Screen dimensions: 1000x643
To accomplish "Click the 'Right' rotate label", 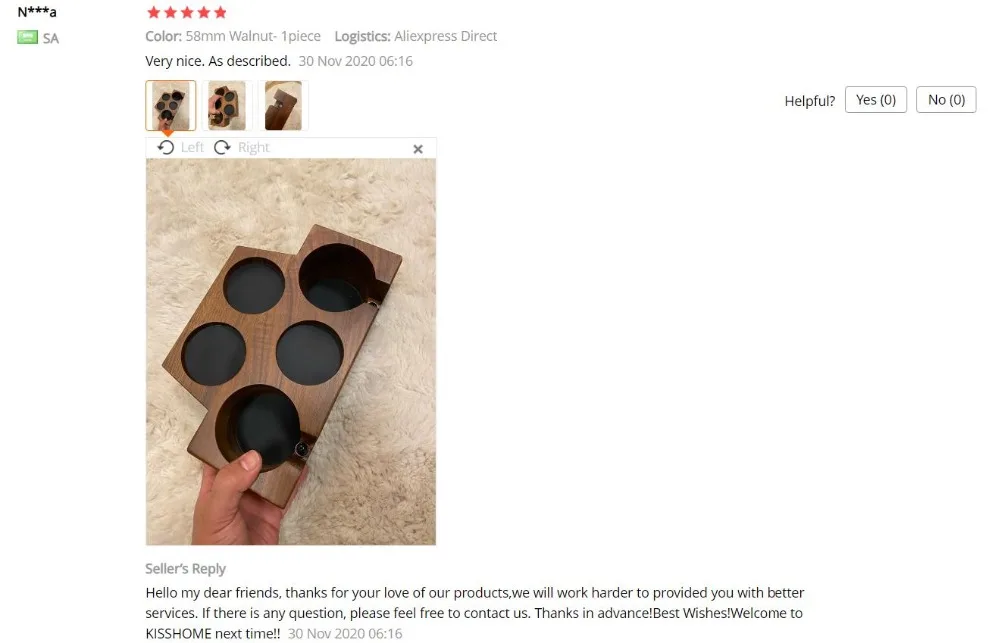I will tap(253, 147).
